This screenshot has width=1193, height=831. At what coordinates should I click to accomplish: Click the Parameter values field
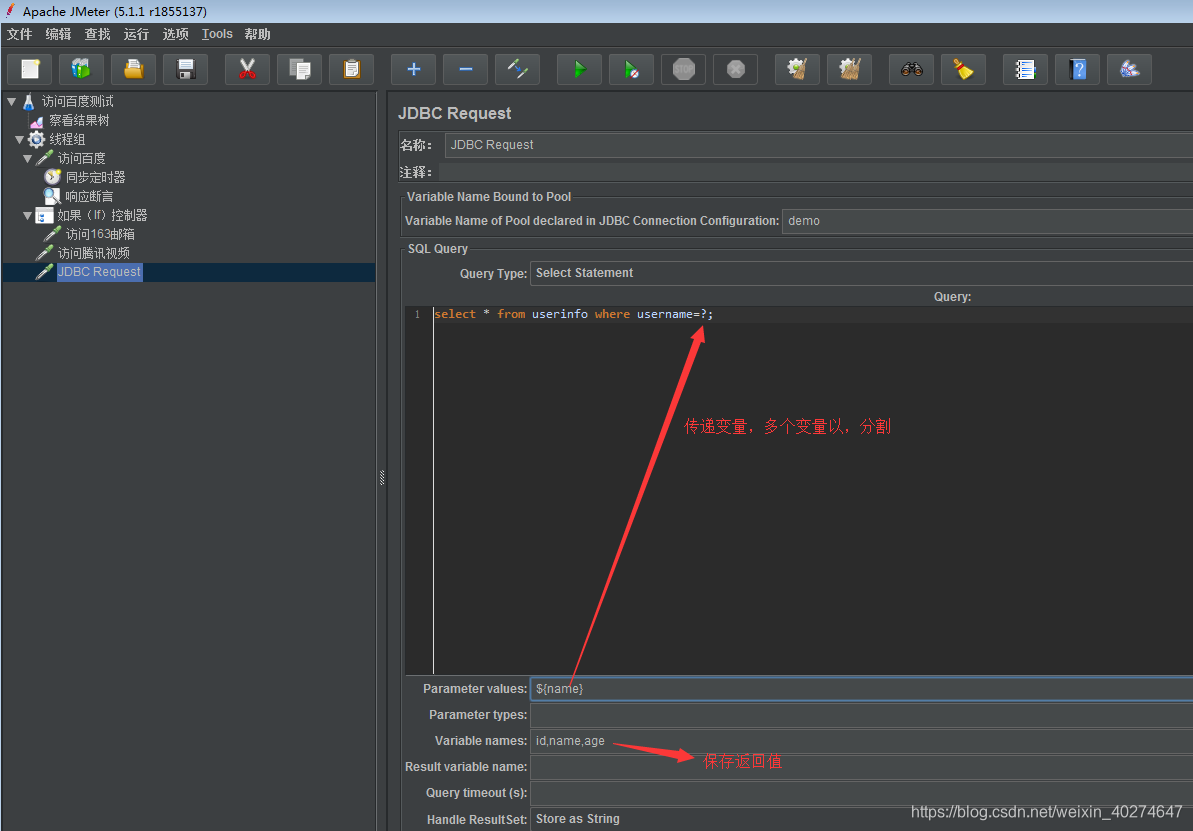pyautogui.click(x=861, y=689)
